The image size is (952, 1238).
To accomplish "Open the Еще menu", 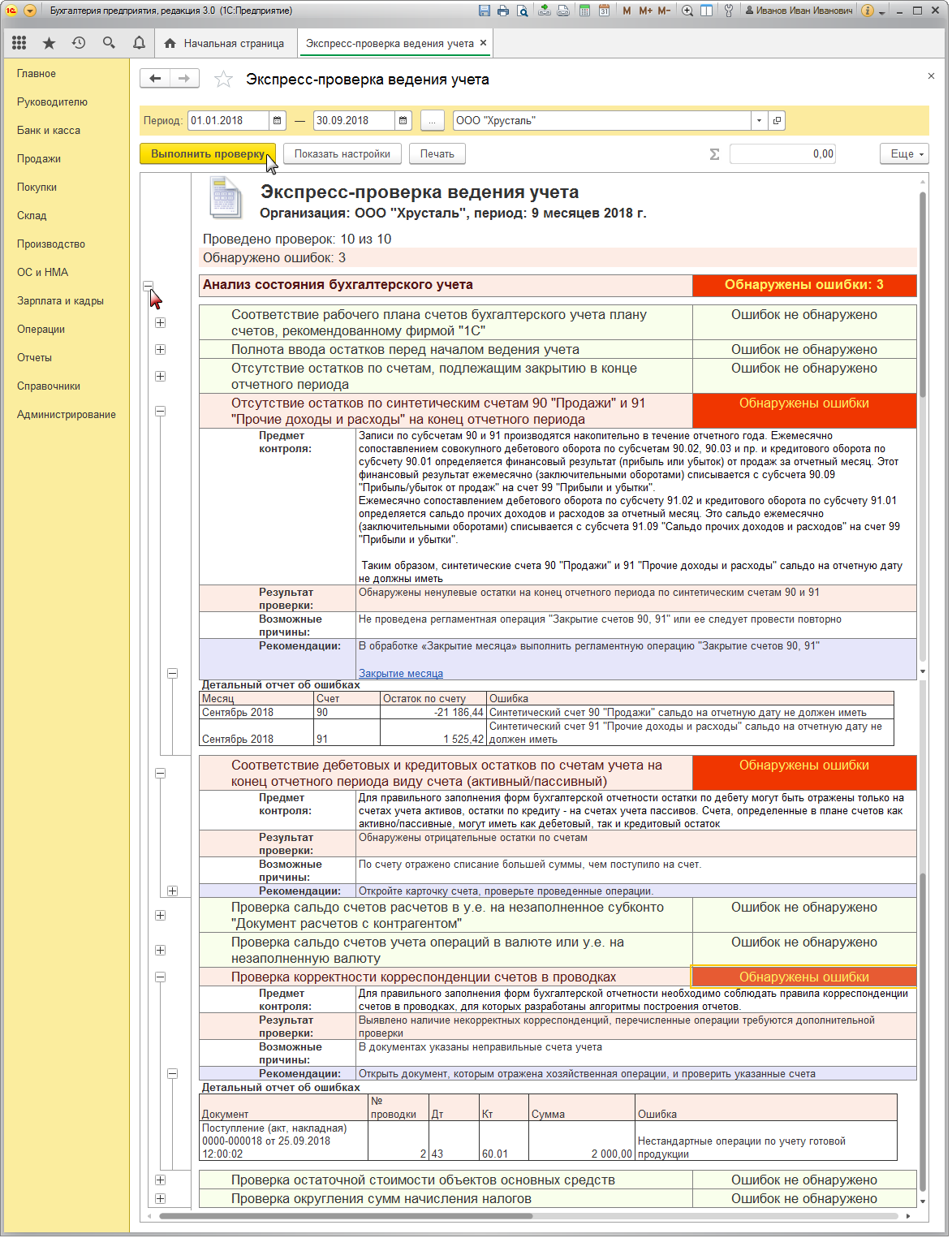I will tap(904, 153).
